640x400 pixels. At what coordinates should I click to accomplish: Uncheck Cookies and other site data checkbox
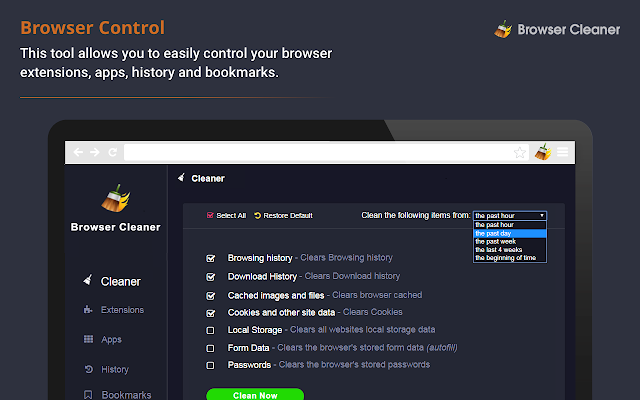[x=211, y=313]
